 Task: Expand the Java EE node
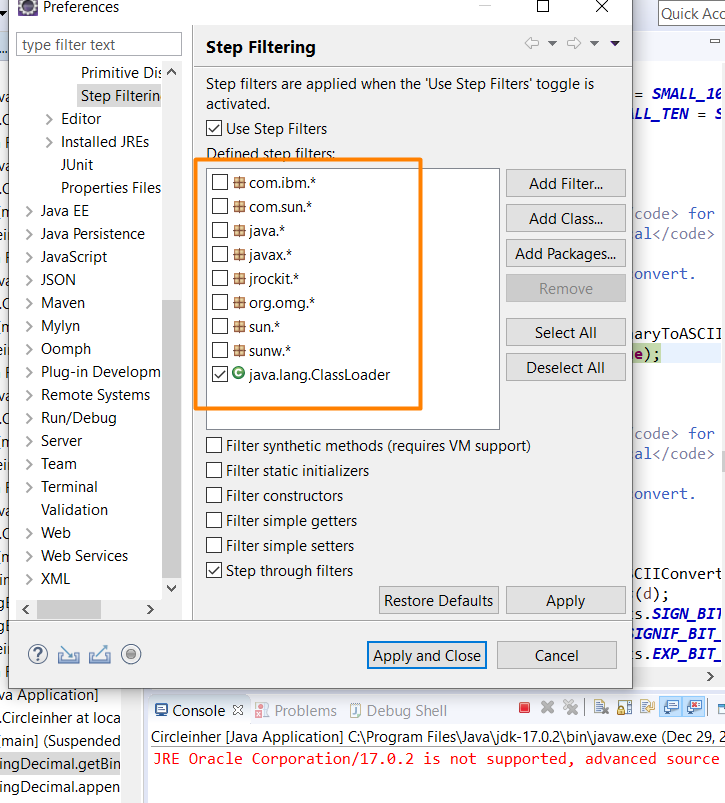point(29,211)
